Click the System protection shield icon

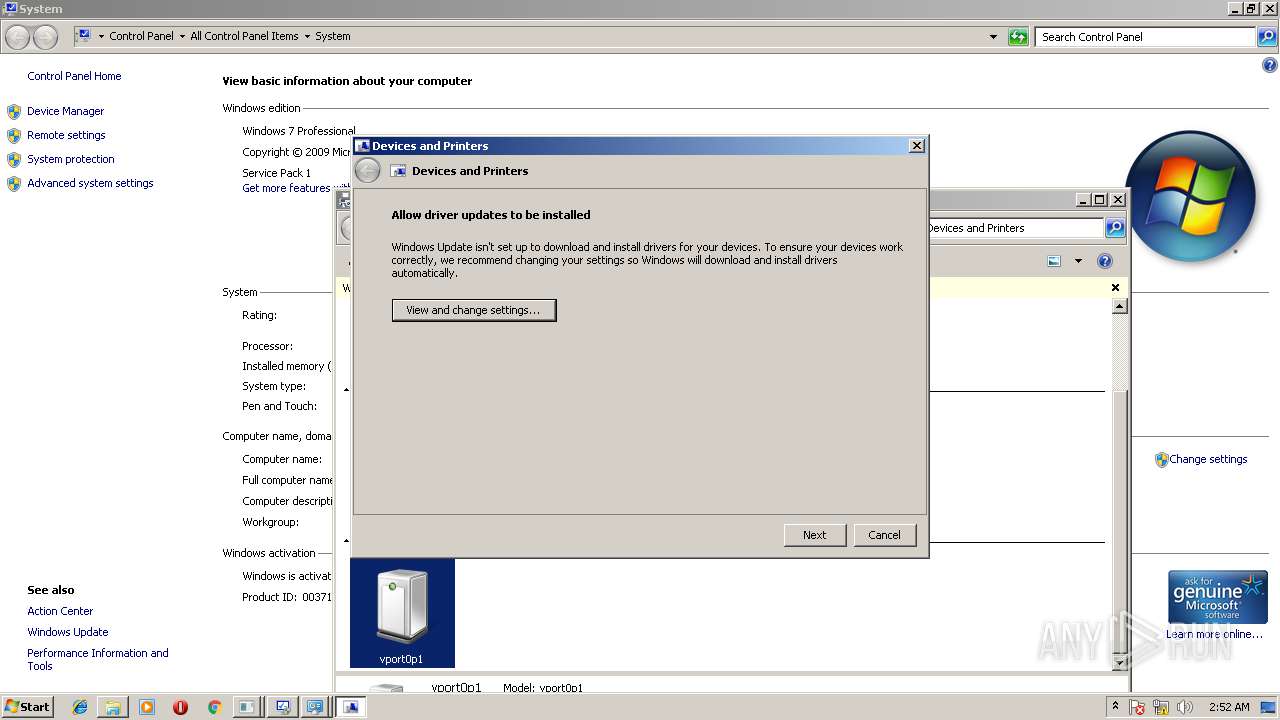click(x=14, y=159)
